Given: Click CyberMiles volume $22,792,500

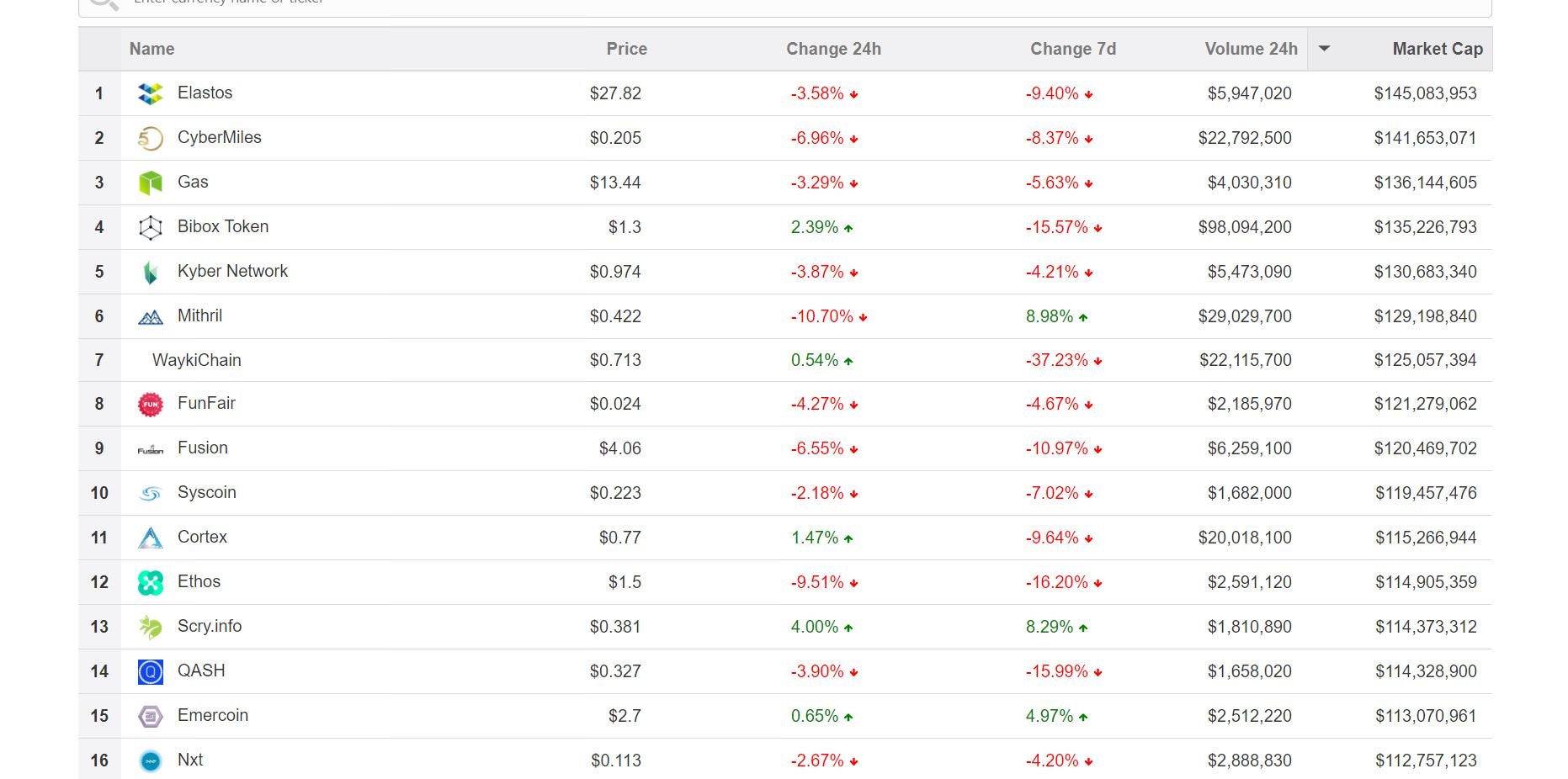Looking at the screenshot, I should [1245, 138].
